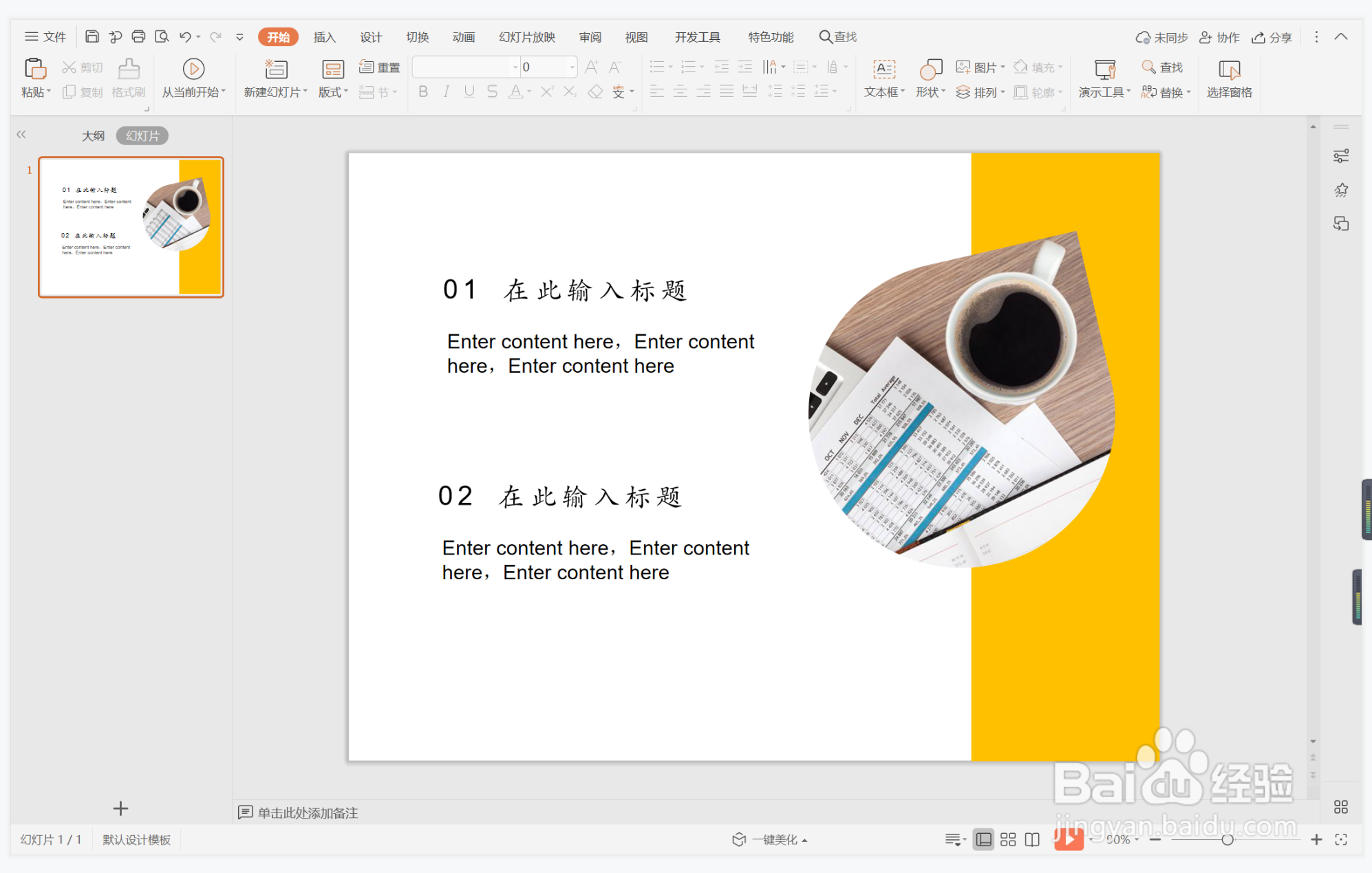This screenshot has width=1372, height=873.
Task: Click the Share button
Action: (x=1272, y=37)
